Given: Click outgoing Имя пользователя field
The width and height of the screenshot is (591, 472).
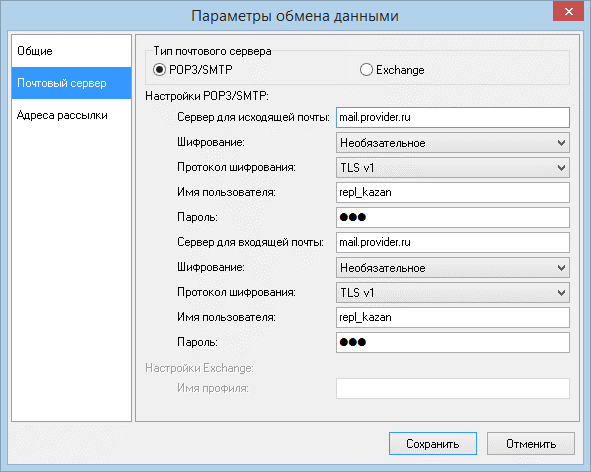Looking at the screenshot, I should pyautogui.click(x=453, y=192).
